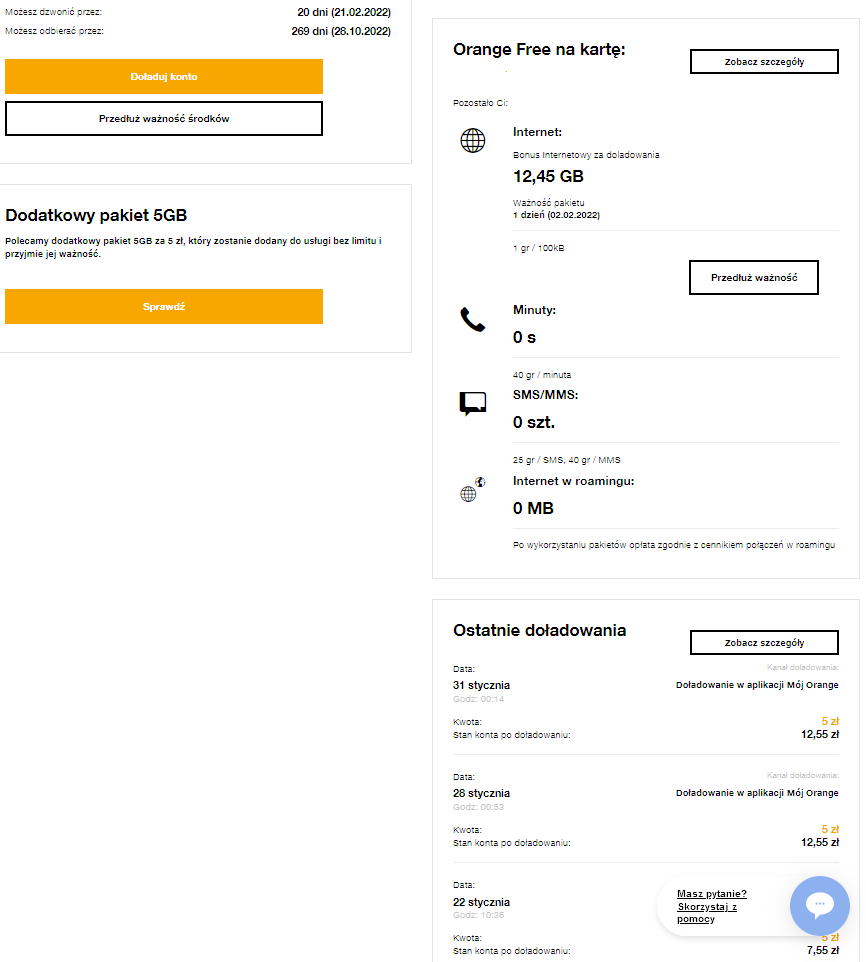This screenshot has width=866, height=962.
Task: Click the Internet w roamingu label
Action: pos(573,481)
